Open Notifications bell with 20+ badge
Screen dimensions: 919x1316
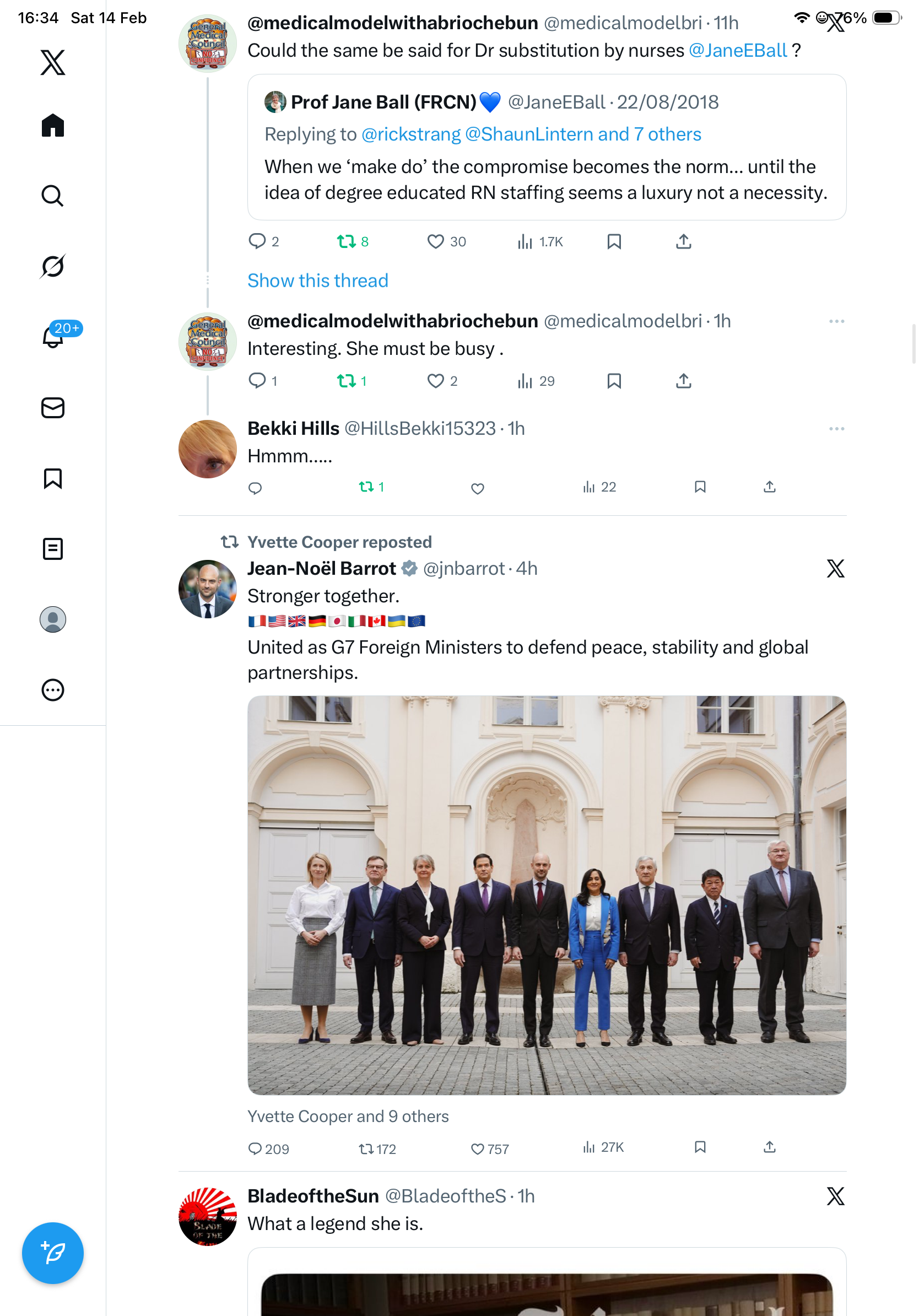pos(53,337)
